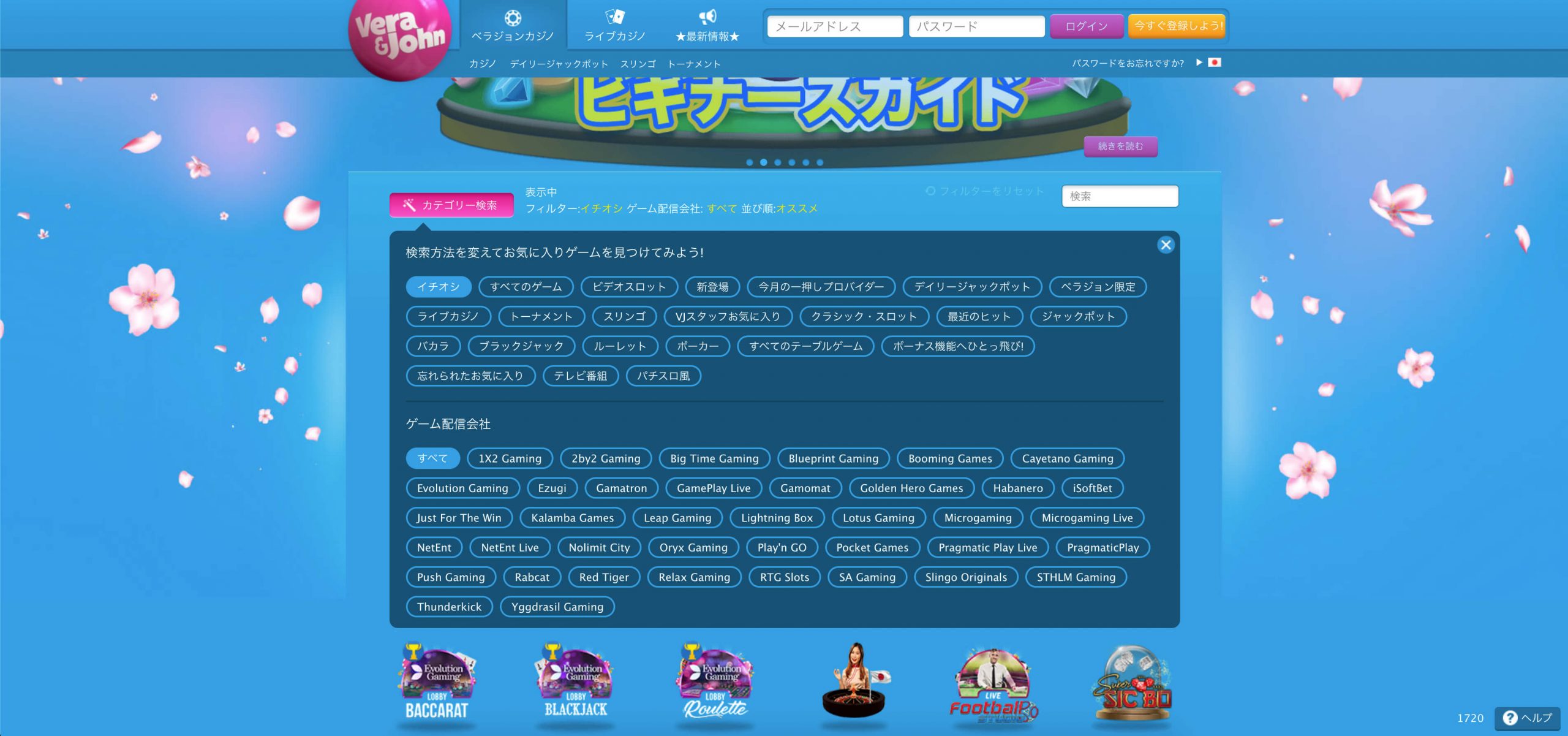The image size is (1568, 736).
Task: Select the すべてのテーブルゲーム filter
Action: coord(805,346)
